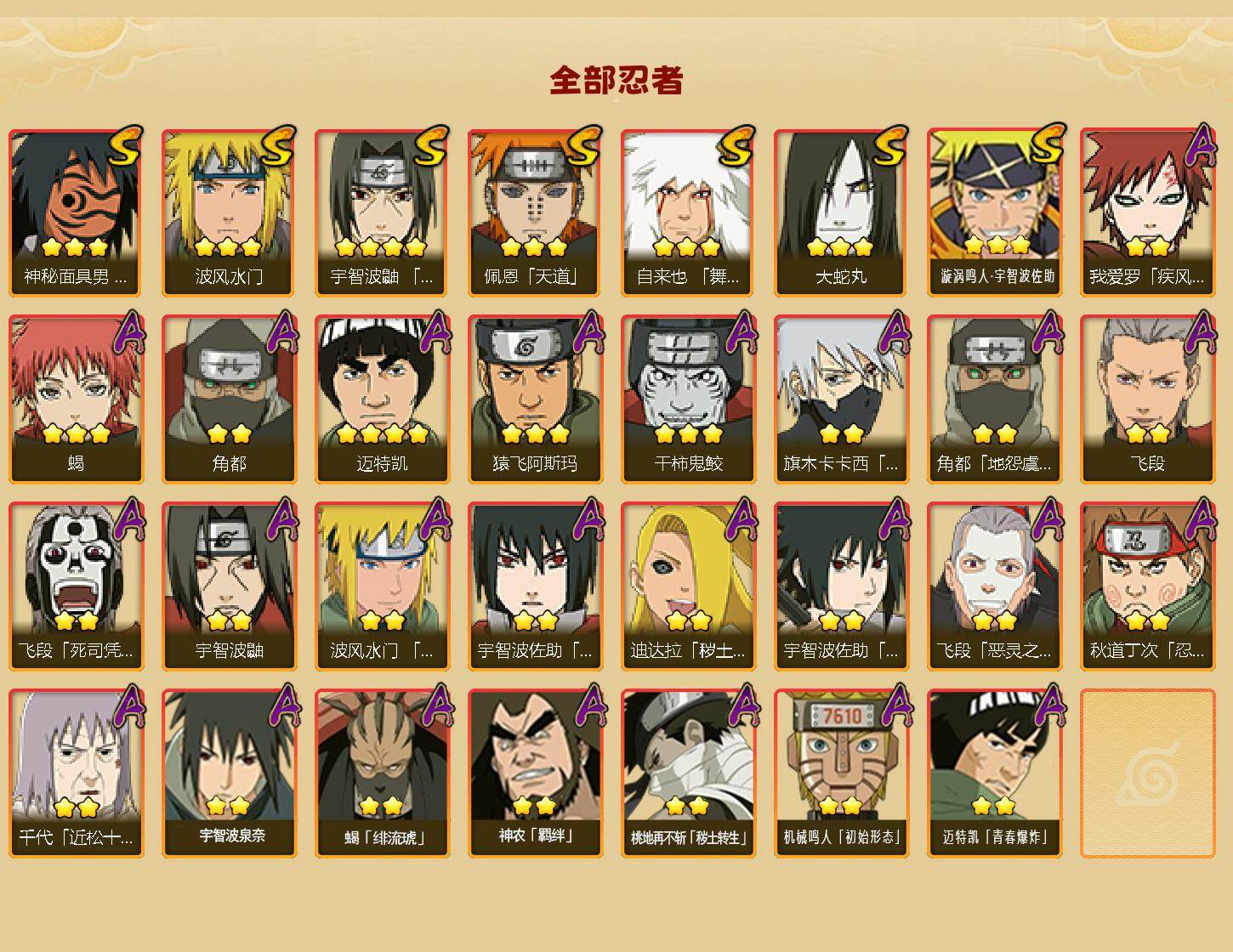Choose the 桃地再不斩「秽土转生」 card
The image size is (1233, 952).
click(x=688, y=773)
